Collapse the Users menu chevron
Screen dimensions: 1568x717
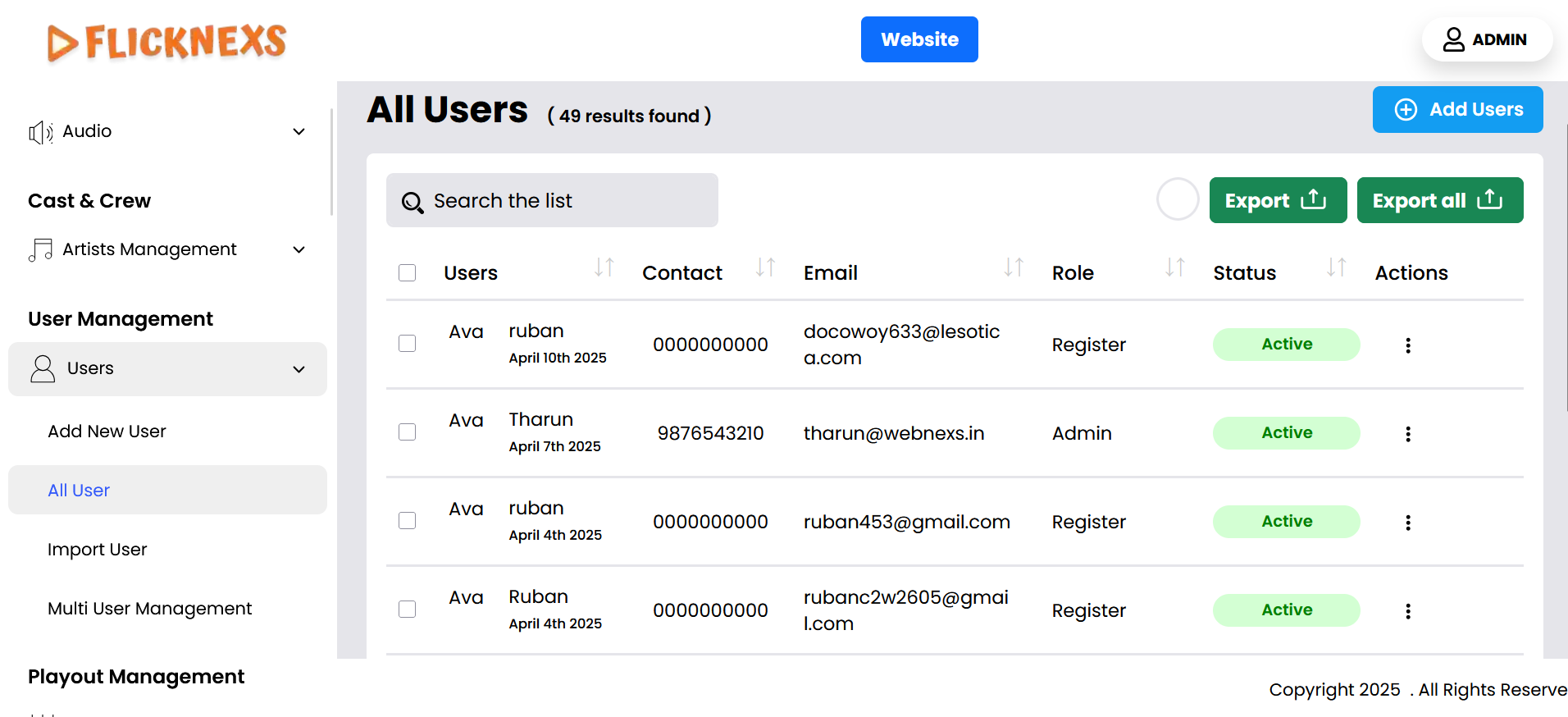(x=299, y=369)
